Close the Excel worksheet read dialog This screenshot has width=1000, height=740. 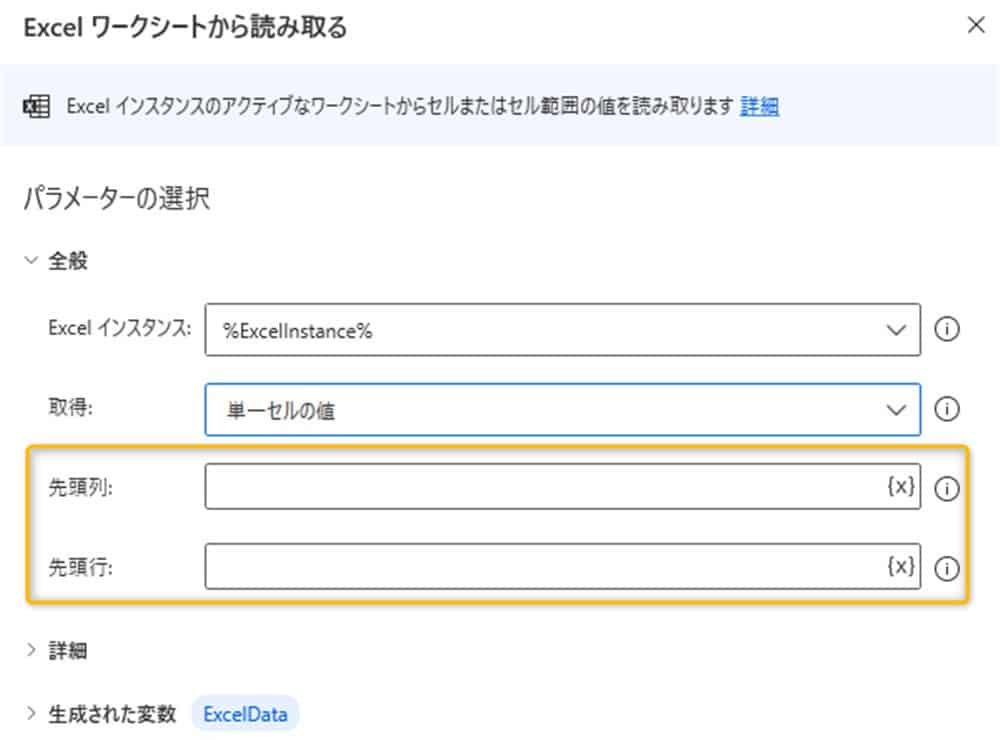pos(975,26)
